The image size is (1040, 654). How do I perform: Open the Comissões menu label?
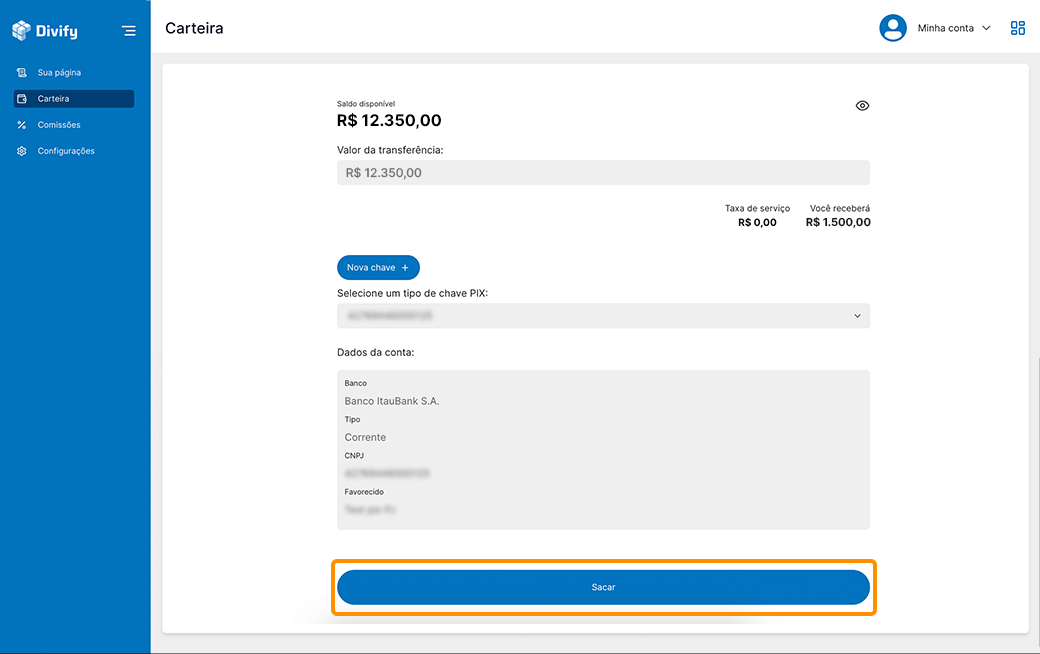coord(59,125)
